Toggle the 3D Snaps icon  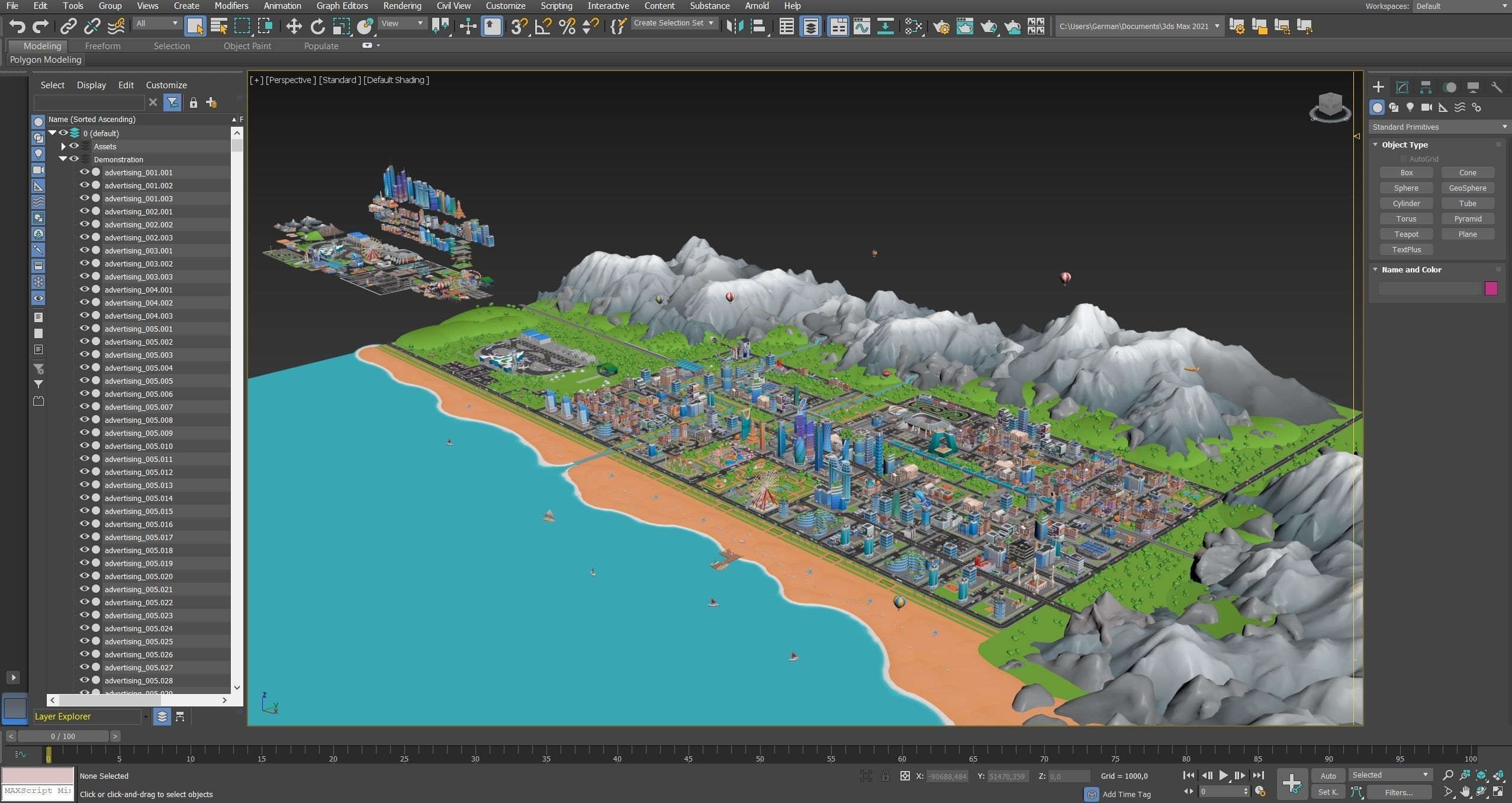pyautogui.click(x=519, y=26)
